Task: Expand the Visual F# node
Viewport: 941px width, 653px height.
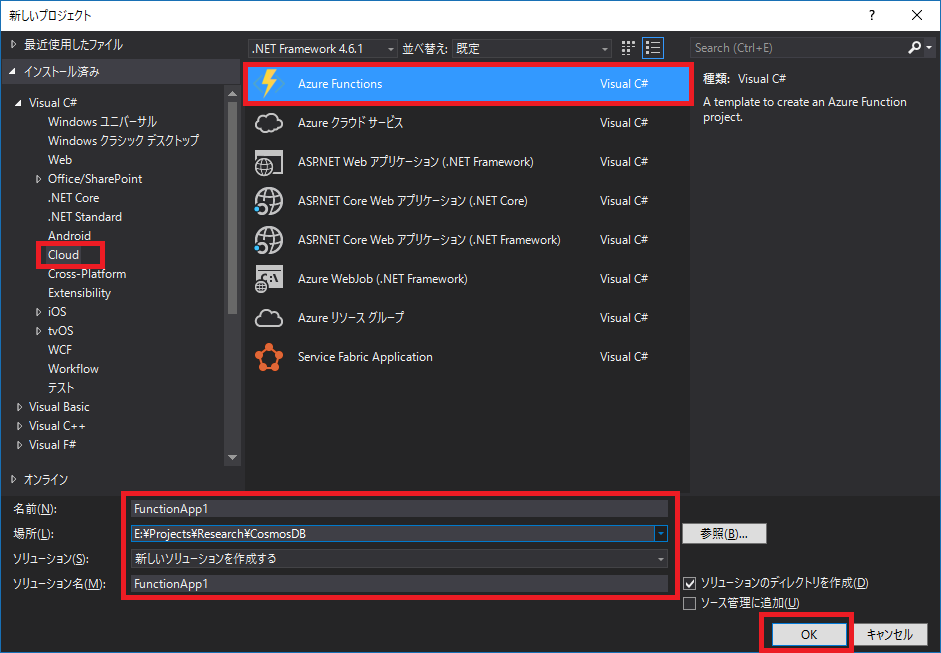Action: [19, 445]
